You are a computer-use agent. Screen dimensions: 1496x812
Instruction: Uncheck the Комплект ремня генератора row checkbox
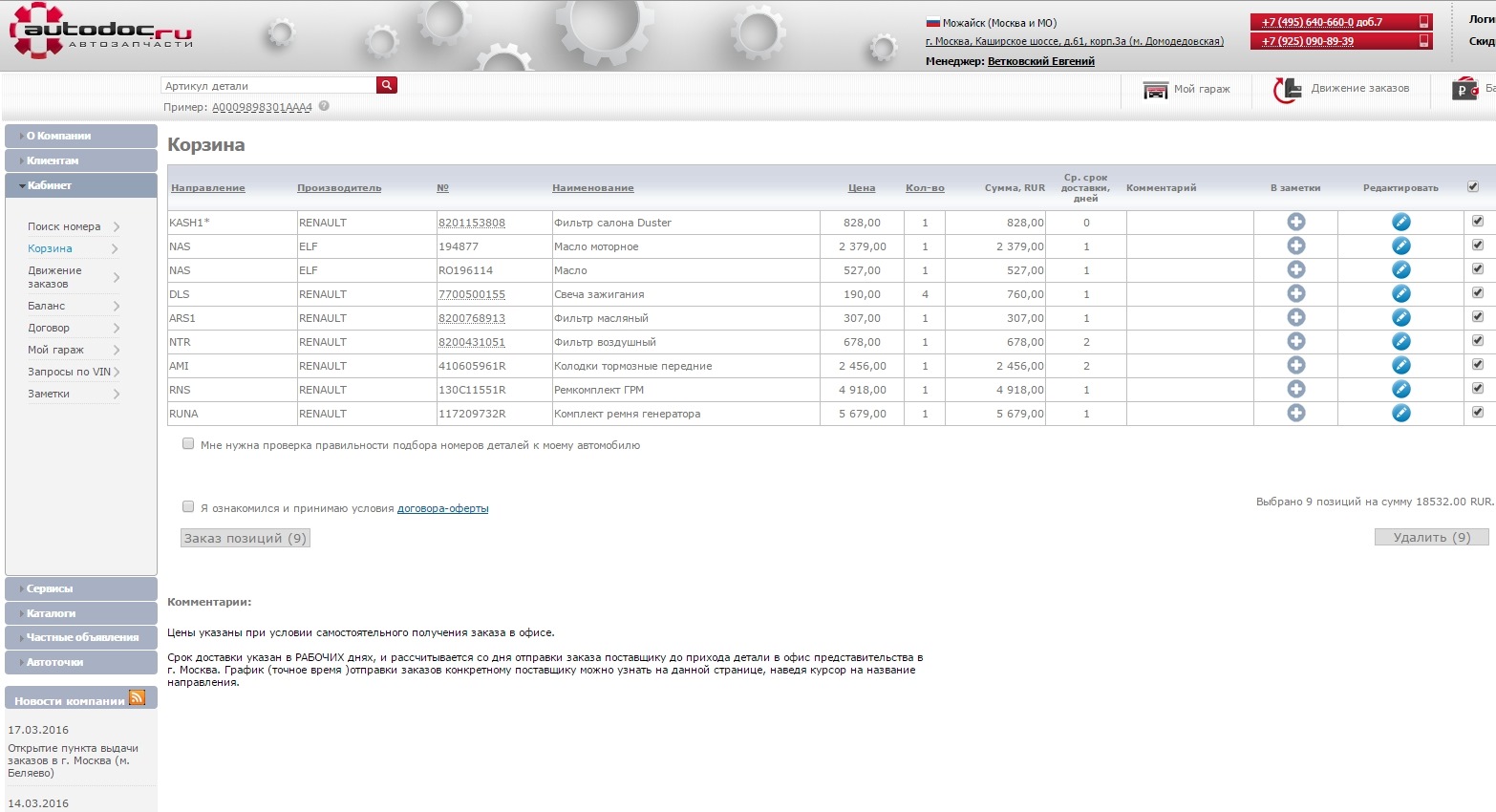click(1478, 412)
